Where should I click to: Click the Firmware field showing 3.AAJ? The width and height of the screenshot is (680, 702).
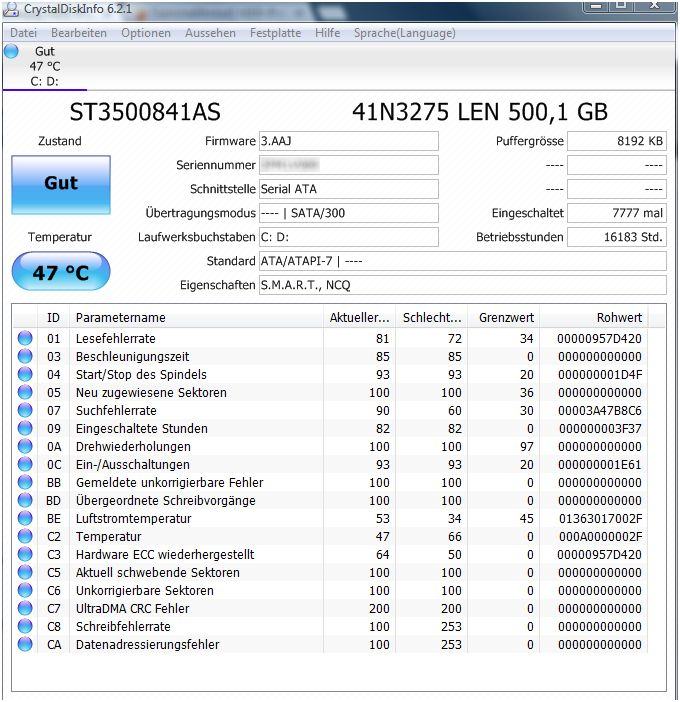coord(349,141)
